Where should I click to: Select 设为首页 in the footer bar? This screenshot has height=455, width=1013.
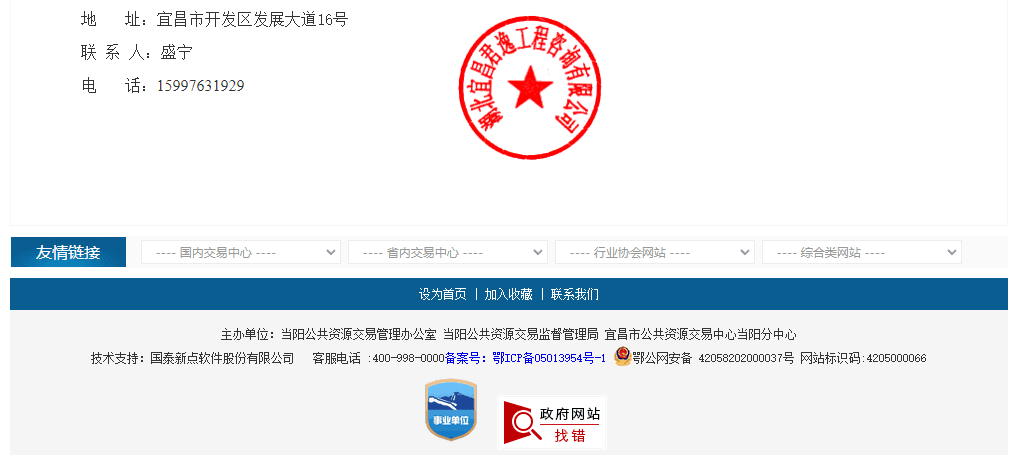[x=442, y=294]
